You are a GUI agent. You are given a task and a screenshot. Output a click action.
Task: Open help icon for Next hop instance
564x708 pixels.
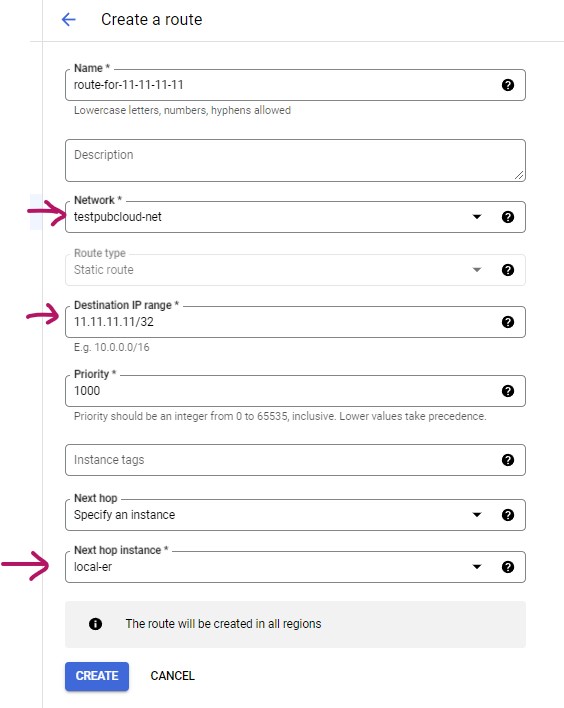pos(508,567)
